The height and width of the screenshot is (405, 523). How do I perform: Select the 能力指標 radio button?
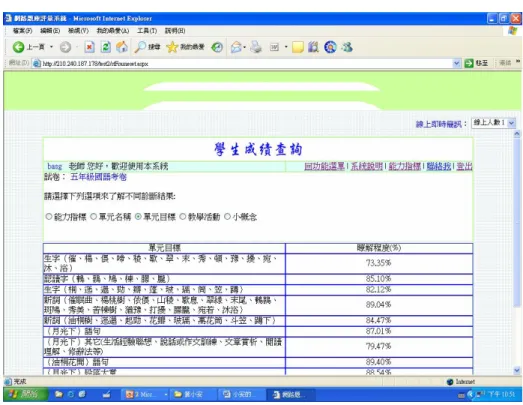pos(49,217)
